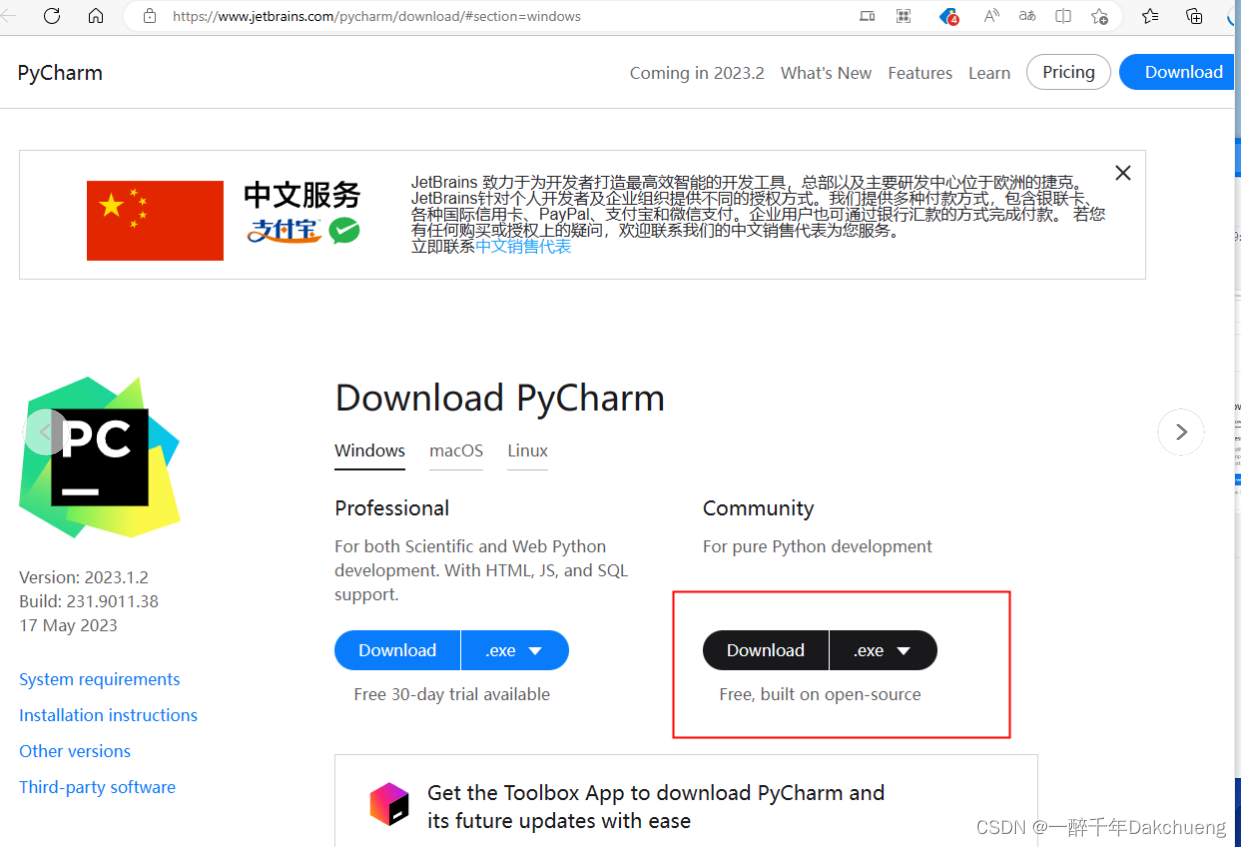Image resolution: width=1241 pixels, height=847 pixels.
Task: Click the Build: 231.9011.38 text
Action: tap(89, 601)
